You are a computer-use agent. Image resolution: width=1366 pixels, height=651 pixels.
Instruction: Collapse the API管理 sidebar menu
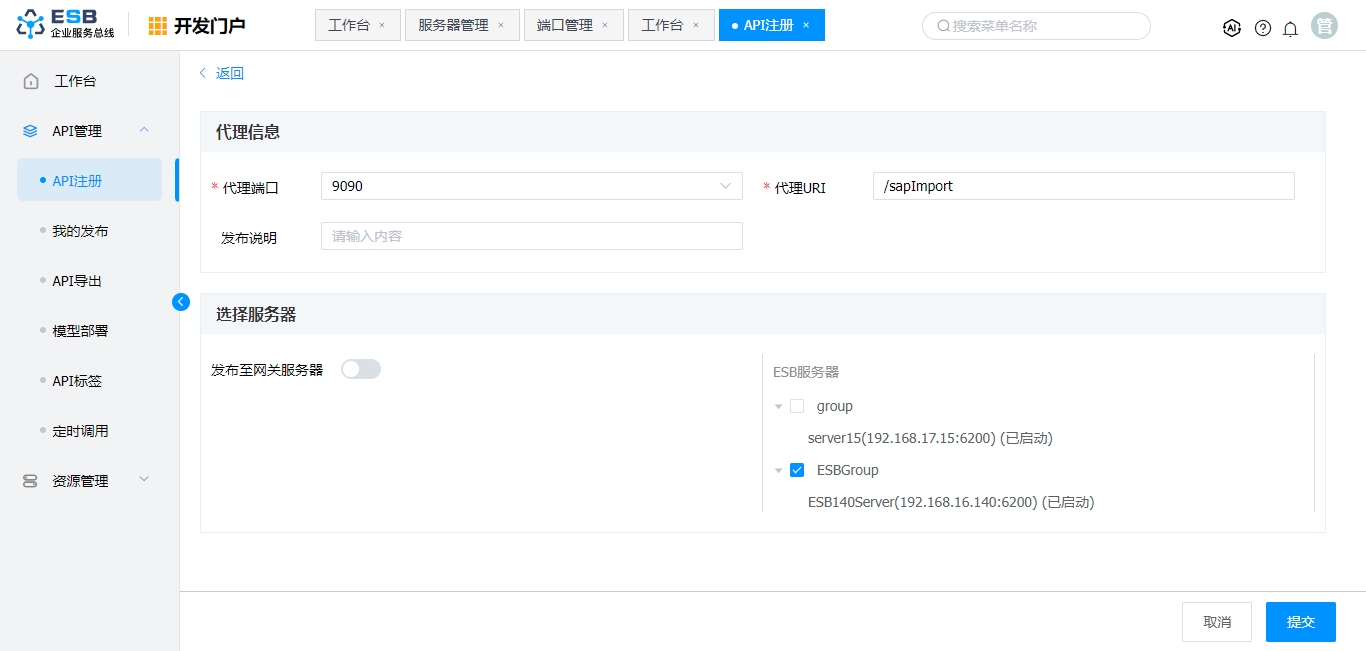tap(143, 130)
